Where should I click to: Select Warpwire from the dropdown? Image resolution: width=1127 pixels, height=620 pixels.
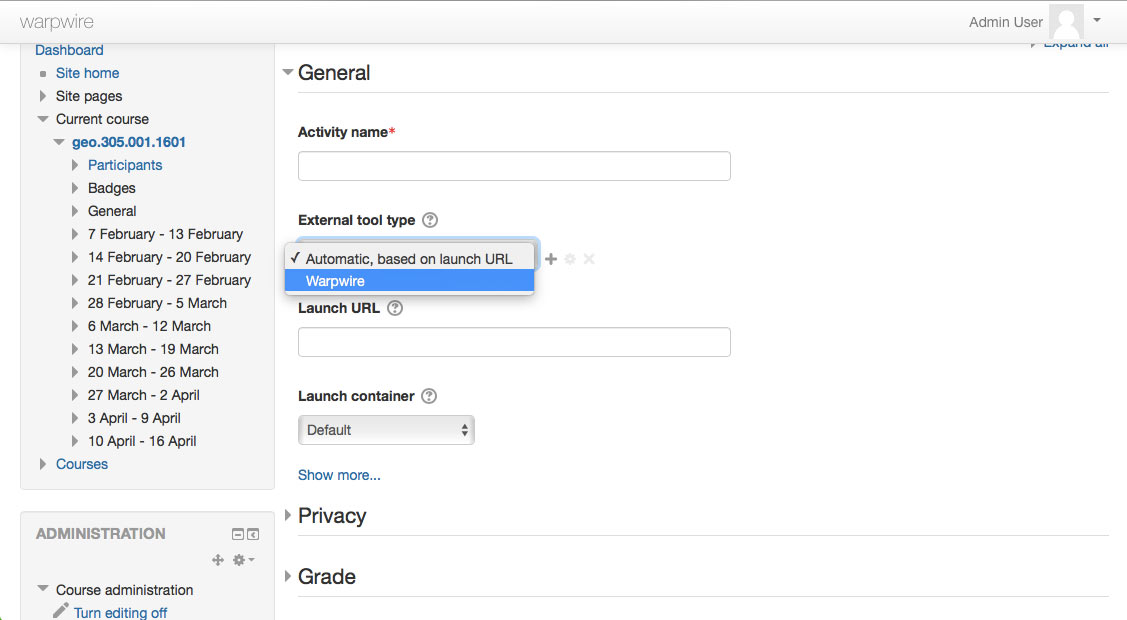(410, 281)
